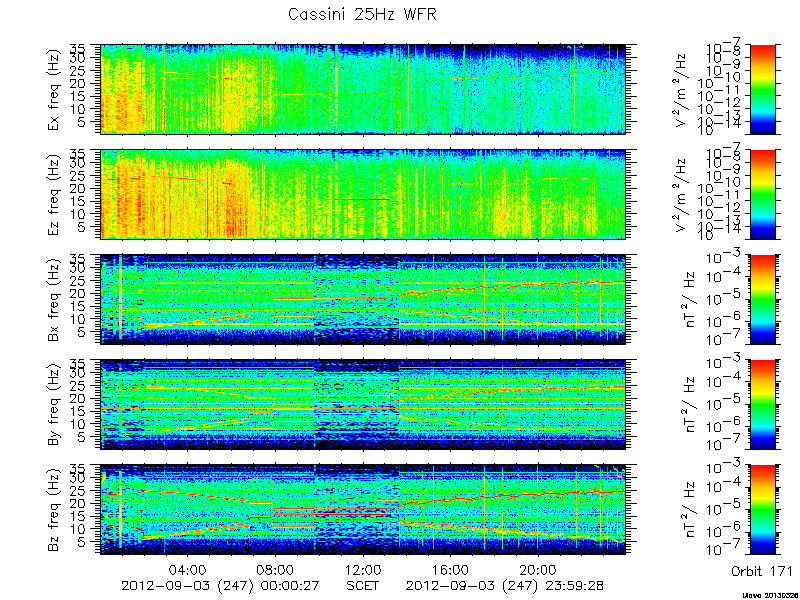Viewport: 800px width, 600px height.
Task: Click the Ez colorbar 'V²/m²/Hz' unit label
Action: [x=681, y=195]
